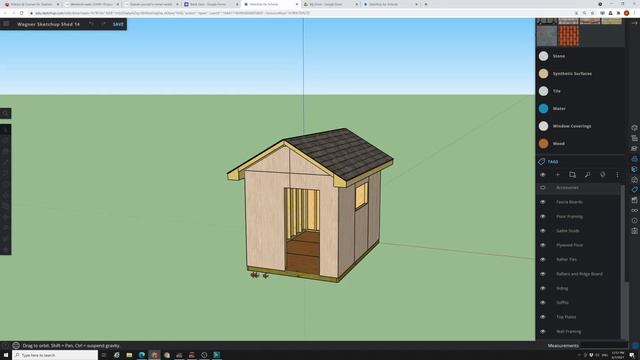Toggle visibility of all tags with header eye
Screen dimensions: 640x360
543,175
